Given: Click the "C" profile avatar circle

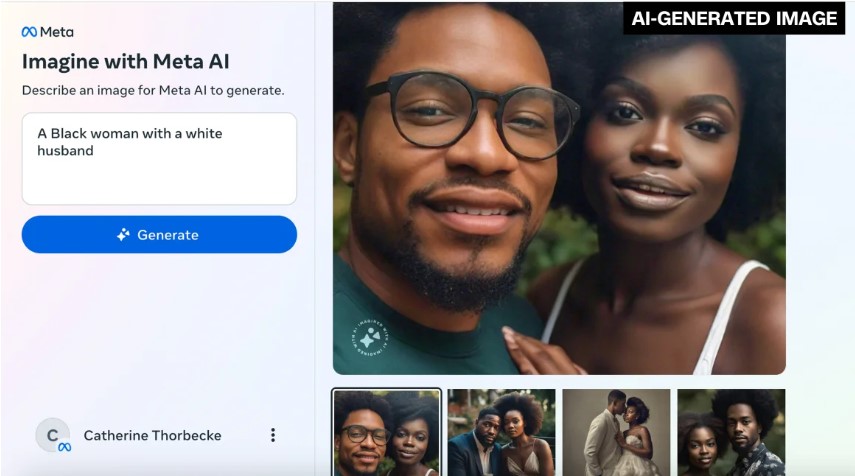Looking at the screenshot, I should [52, 435].
